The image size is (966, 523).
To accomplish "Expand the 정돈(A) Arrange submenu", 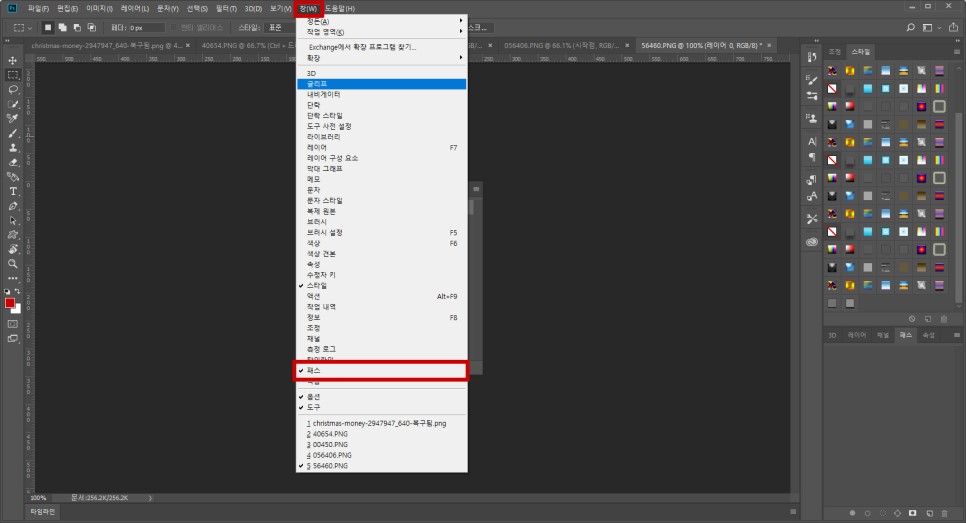I will (381, 21).
